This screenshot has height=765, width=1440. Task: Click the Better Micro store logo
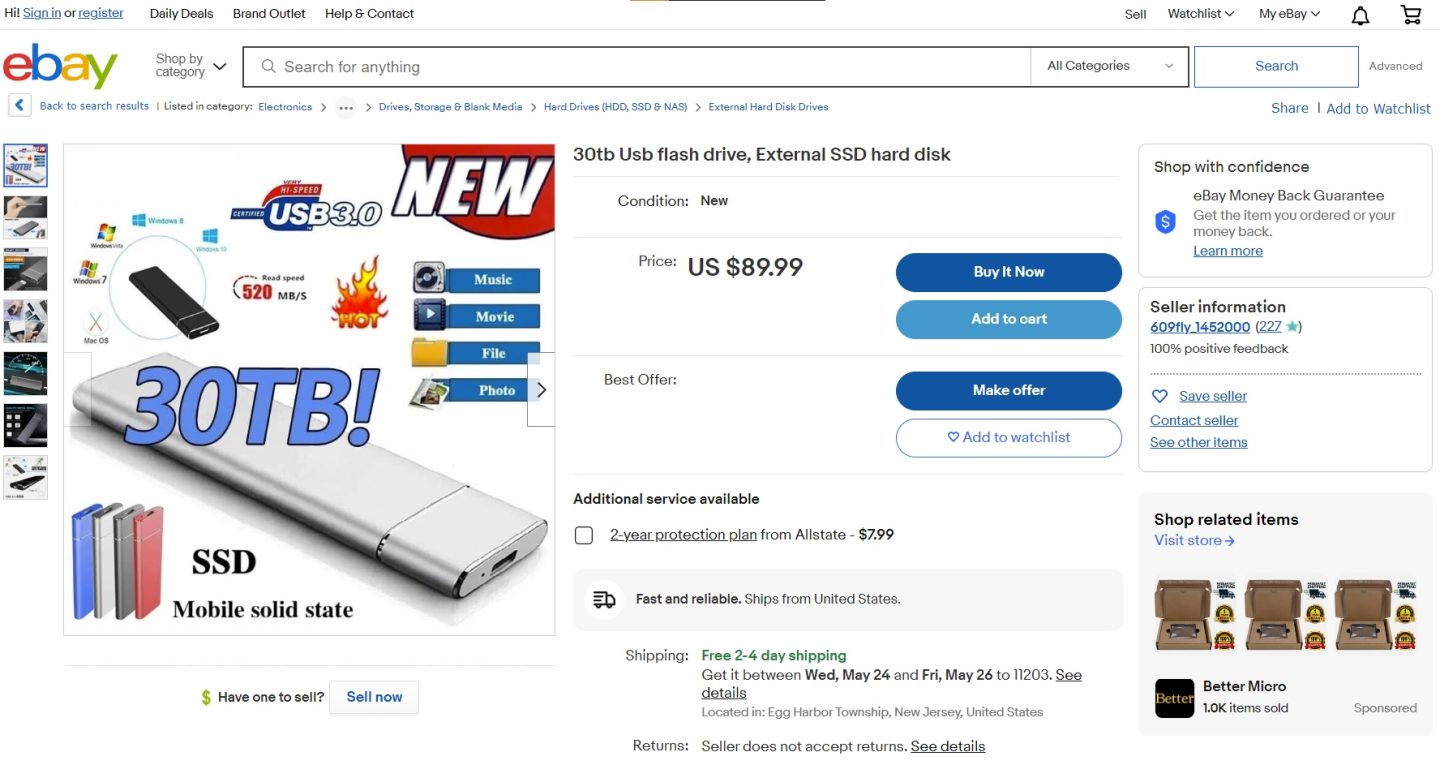(x=1174, y=699)
